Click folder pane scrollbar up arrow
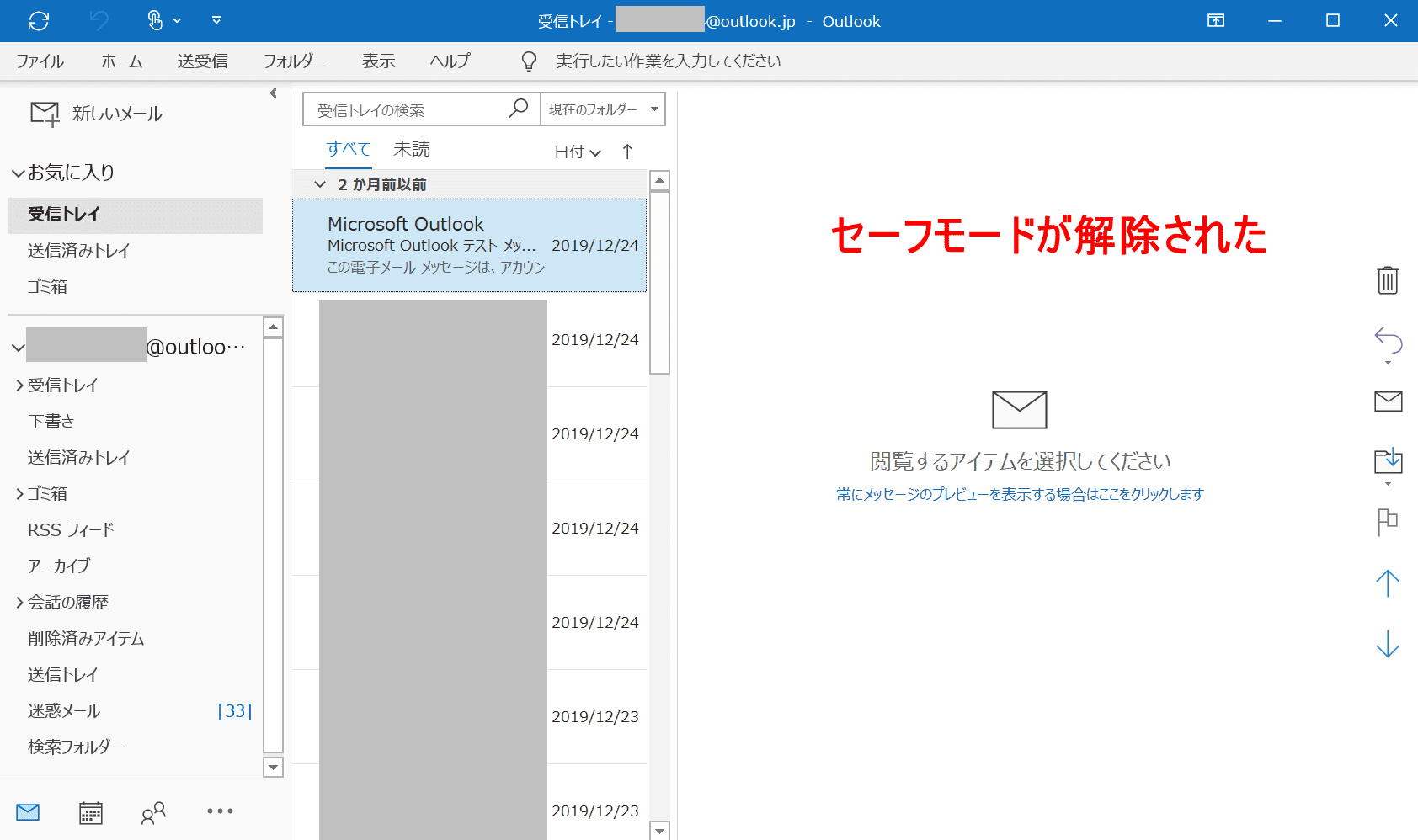Image resolution: width=1418 pixels, height=840 pixels. [273, 327]
